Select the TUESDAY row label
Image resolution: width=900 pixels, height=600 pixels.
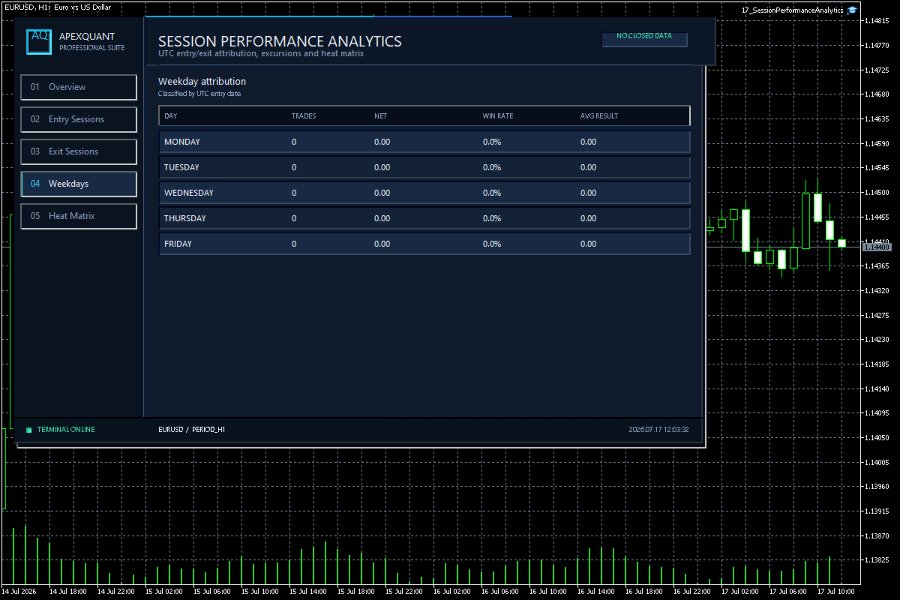181,167
